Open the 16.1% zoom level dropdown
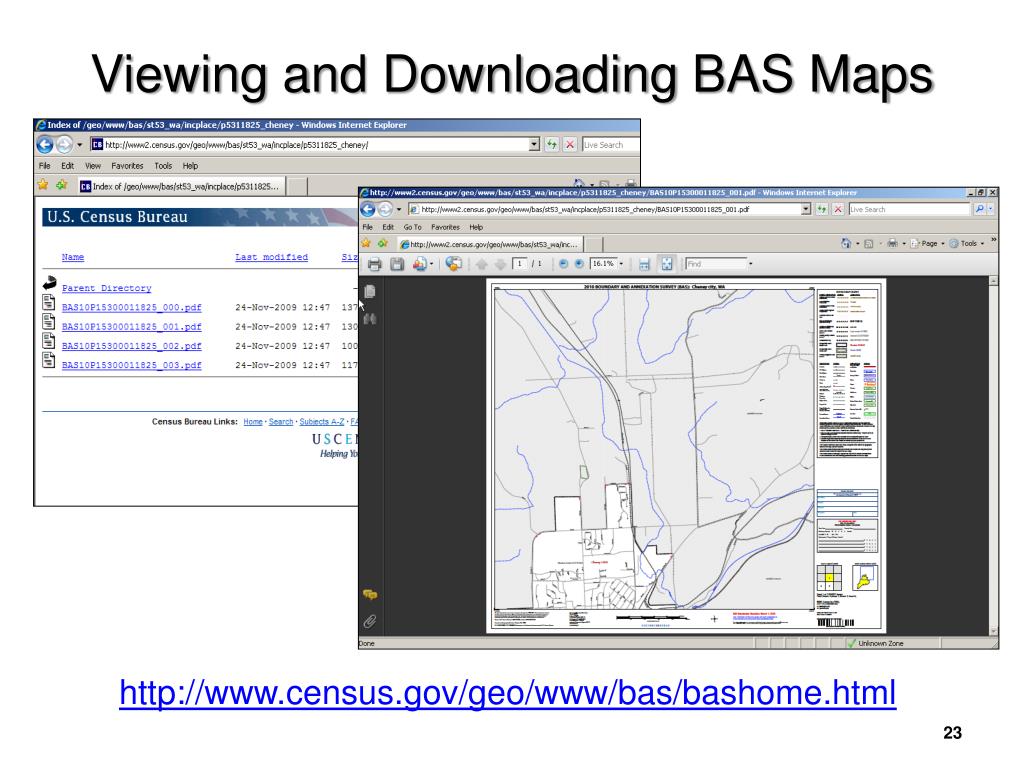This screenshot has width=1024, height=768. click(x=621, y=264)
